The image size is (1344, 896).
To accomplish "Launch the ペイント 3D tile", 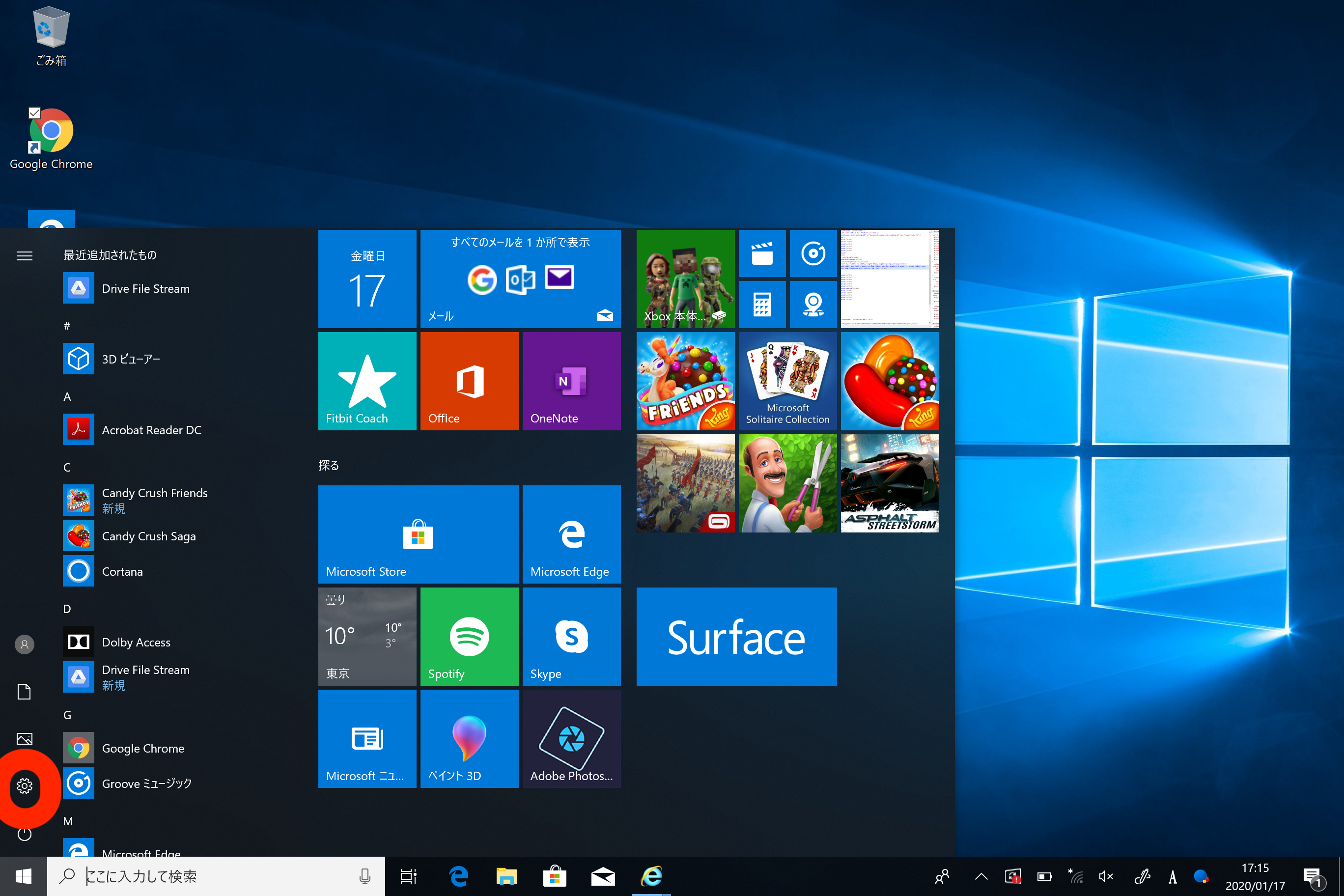I will click(x=470, y=739).
